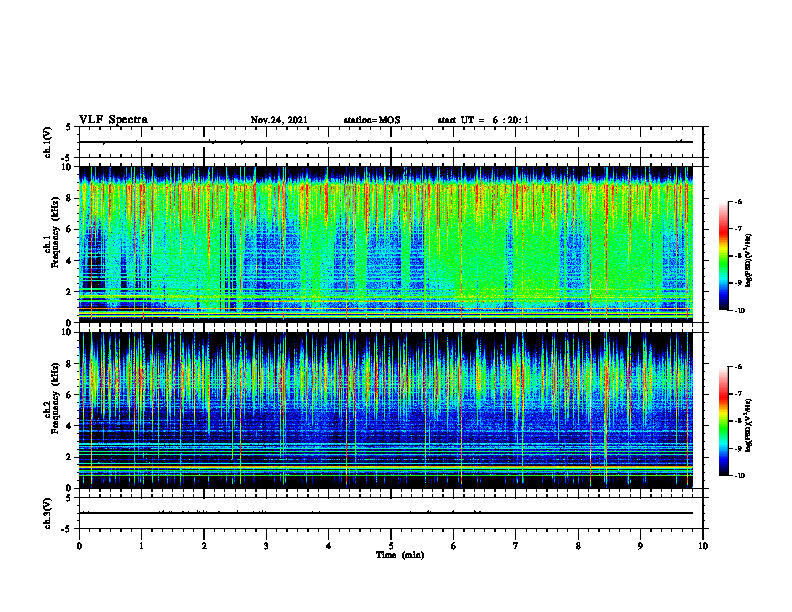792x612 pixels.
Task: Click the "ch.3(V)" waveform axis label
Action: point(48,513)
